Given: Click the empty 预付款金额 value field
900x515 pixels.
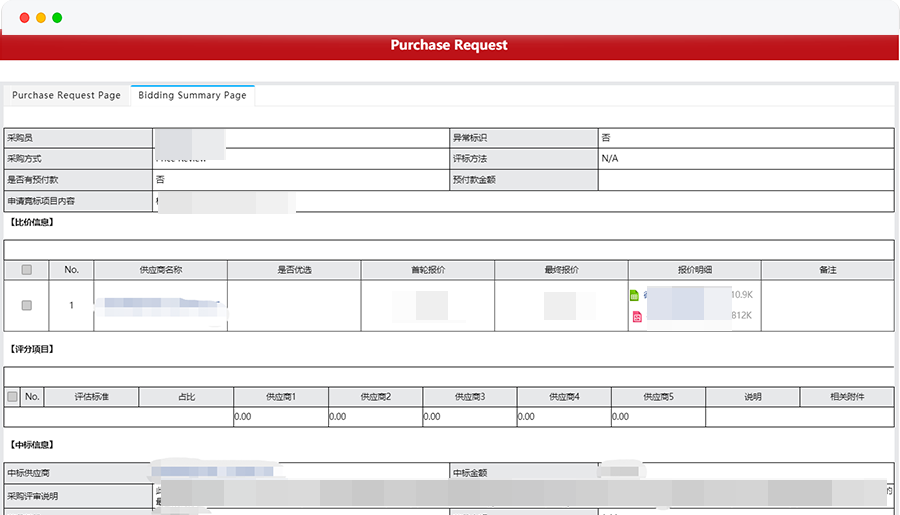Looking at the screenshot, I should click(746, 180).
